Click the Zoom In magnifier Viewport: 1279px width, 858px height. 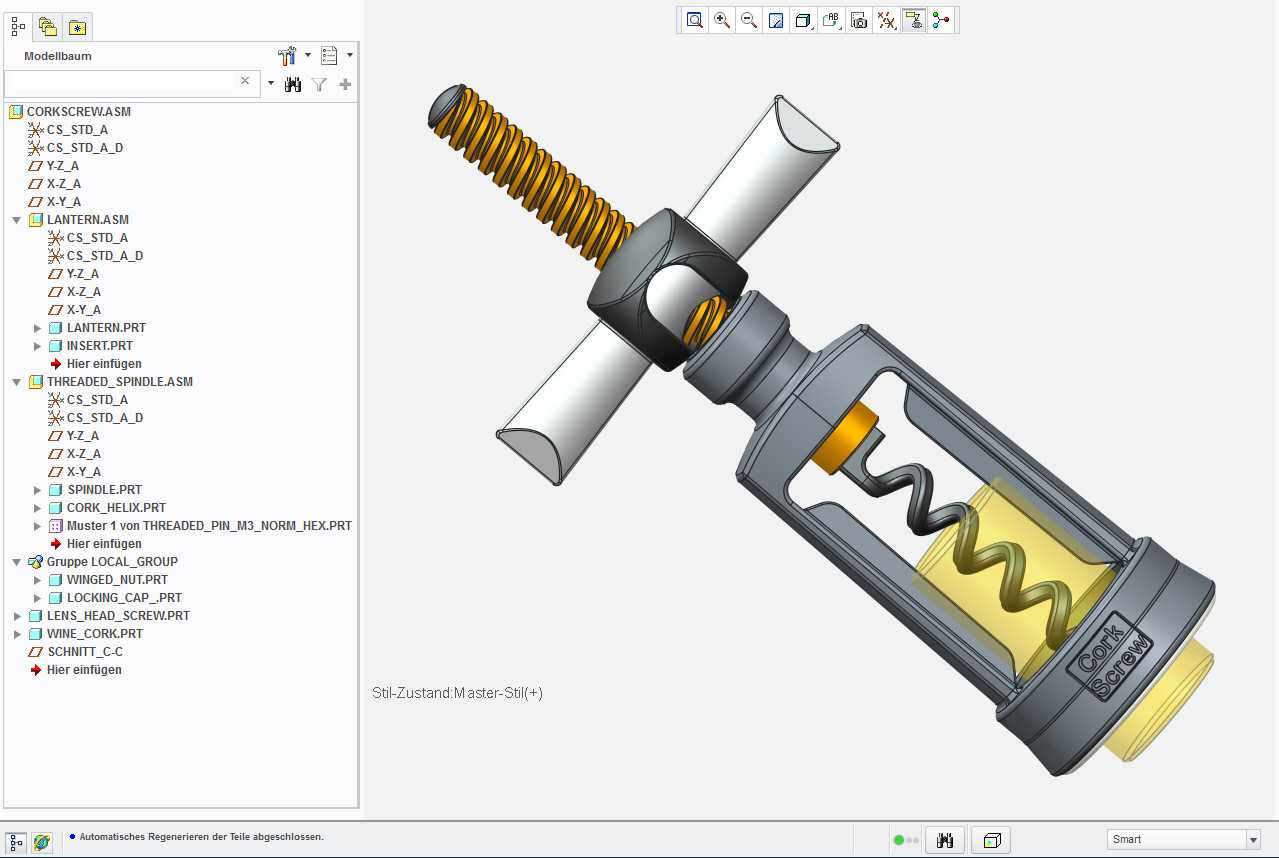coord(722,20)
